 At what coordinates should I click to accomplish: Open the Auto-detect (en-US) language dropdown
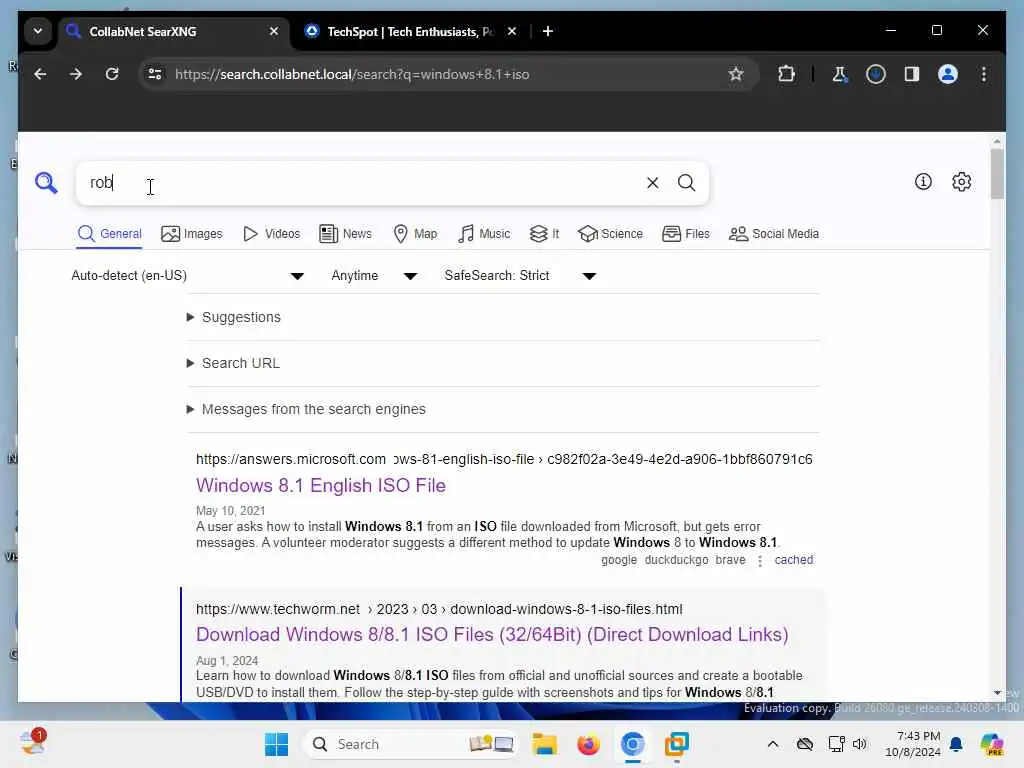point(187,276)
